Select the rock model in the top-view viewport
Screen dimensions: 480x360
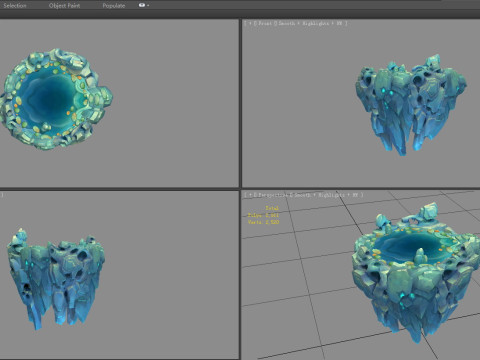(56, 99)
